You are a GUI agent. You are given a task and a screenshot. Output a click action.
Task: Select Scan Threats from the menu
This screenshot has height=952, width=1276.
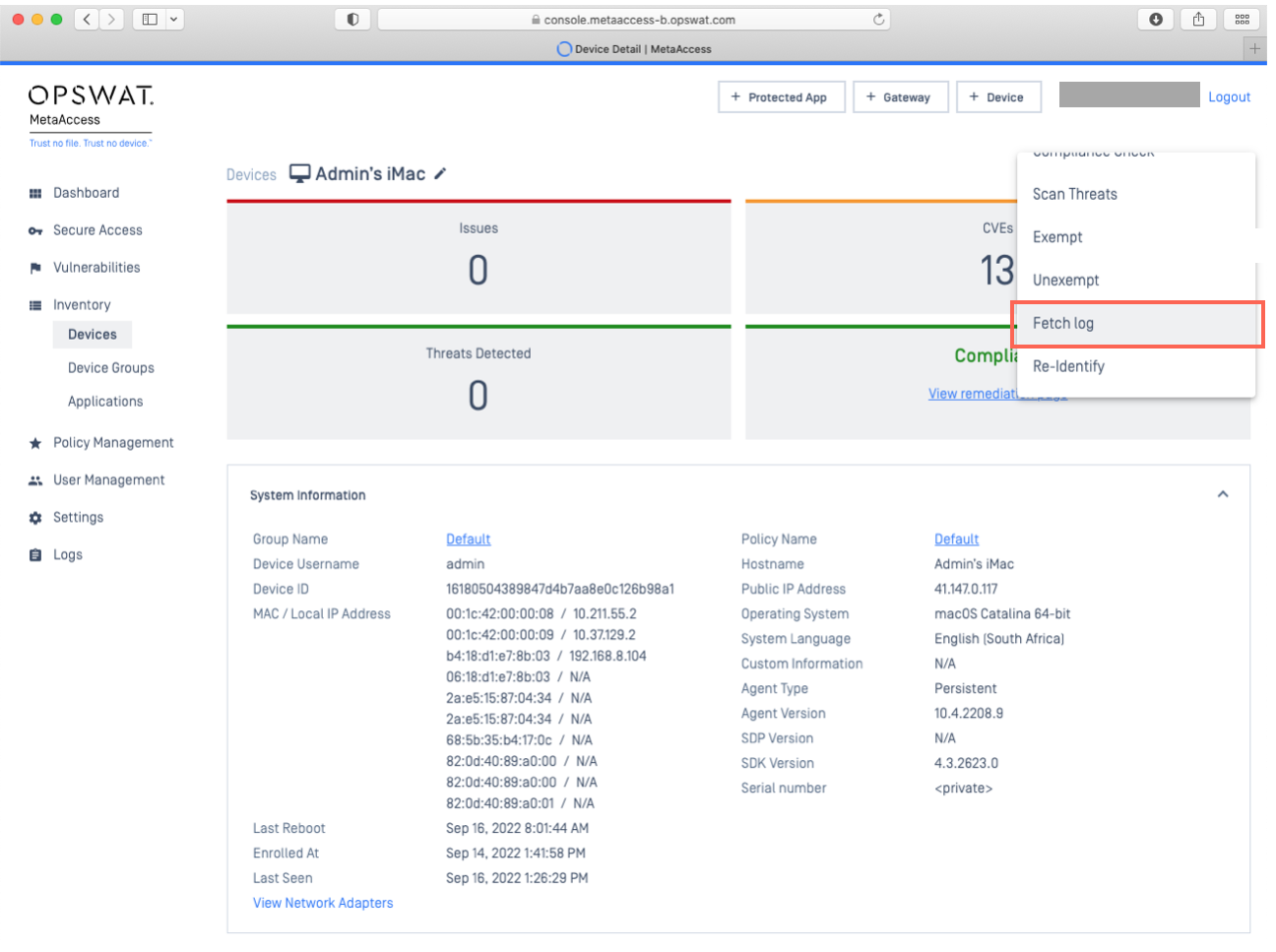pyautogui.click(x=1136, y=194)
